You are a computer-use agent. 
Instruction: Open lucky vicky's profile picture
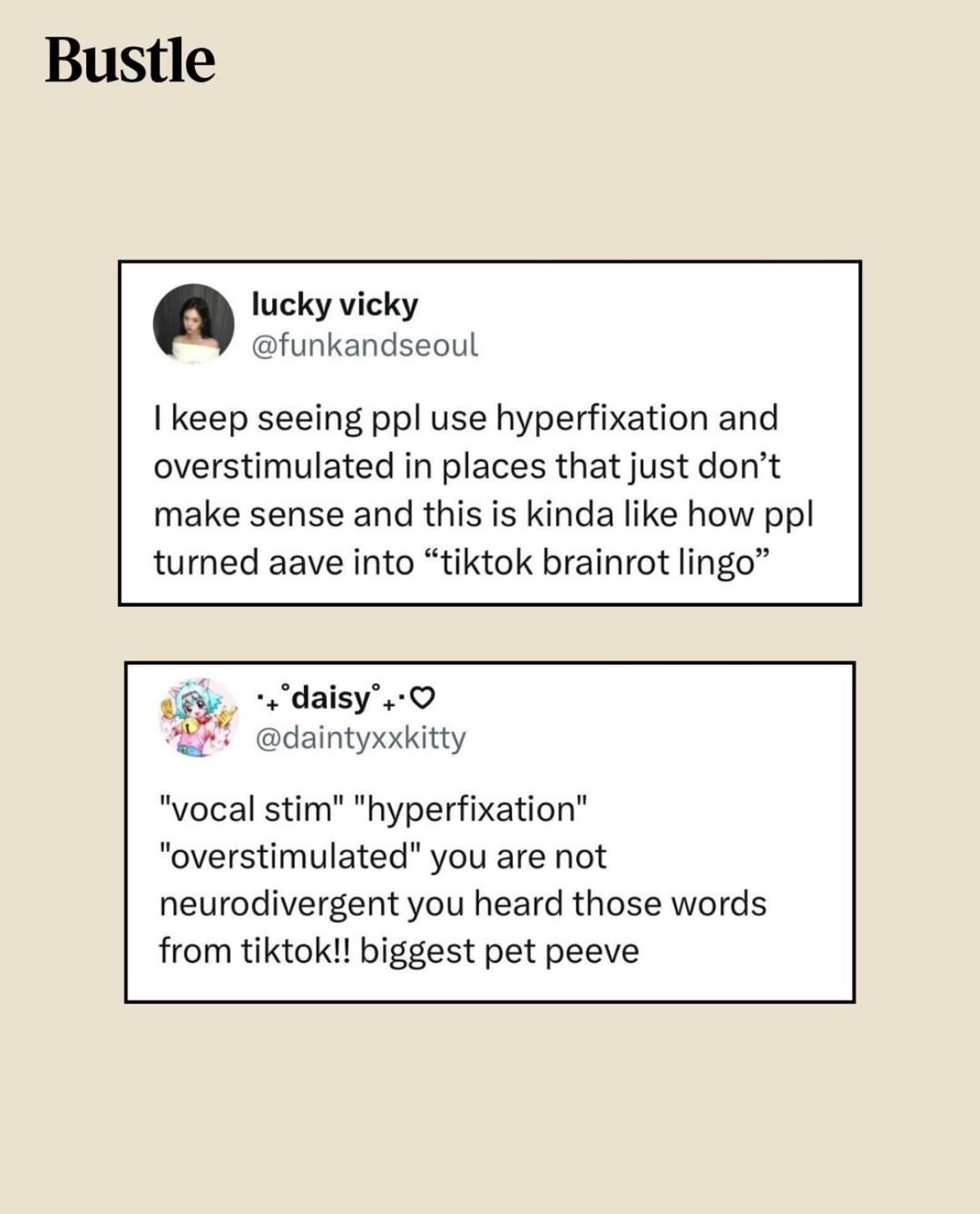pos(193,324)
